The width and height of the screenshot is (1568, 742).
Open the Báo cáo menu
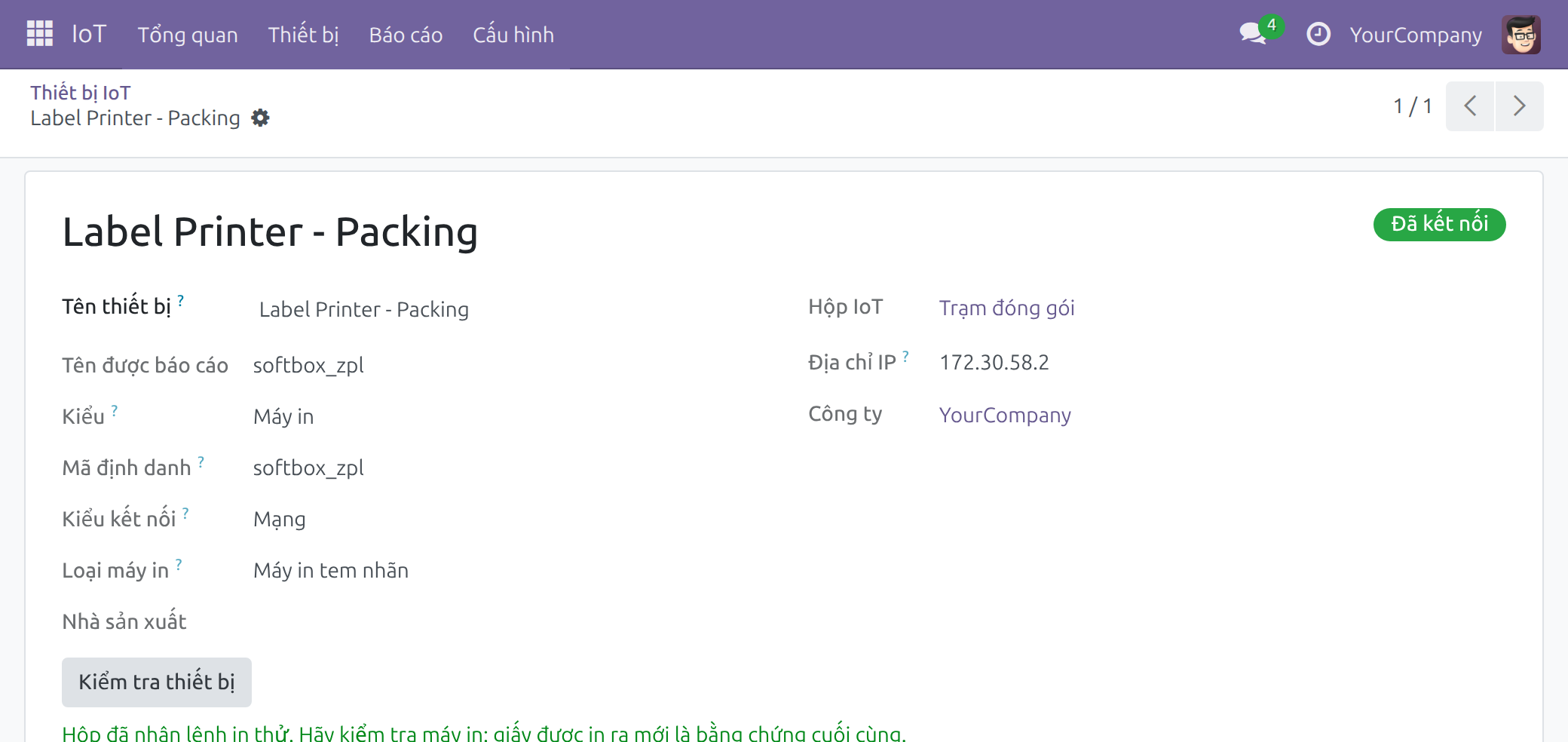tap(406, 35)
